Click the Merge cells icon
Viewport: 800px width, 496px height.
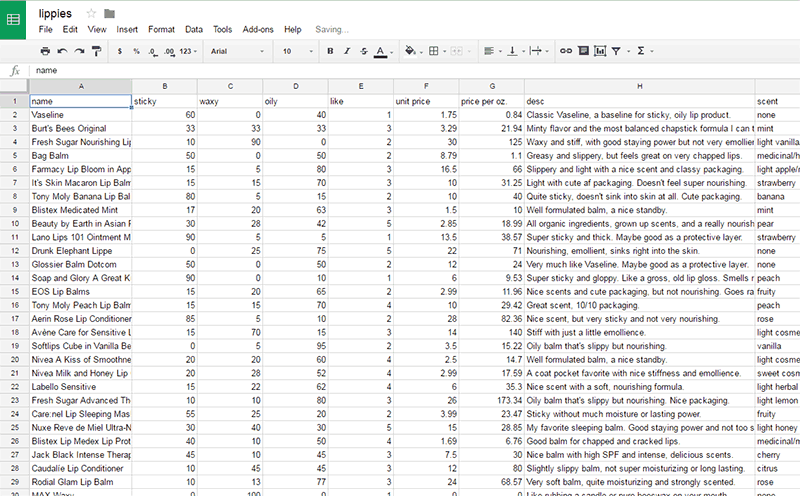click(x=457, y=51)
